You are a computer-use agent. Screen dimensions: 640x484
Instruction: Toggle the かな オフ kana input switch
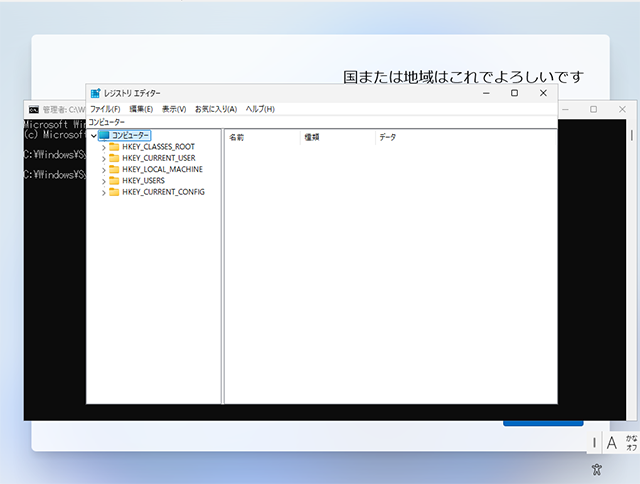(x=631, y=443)
